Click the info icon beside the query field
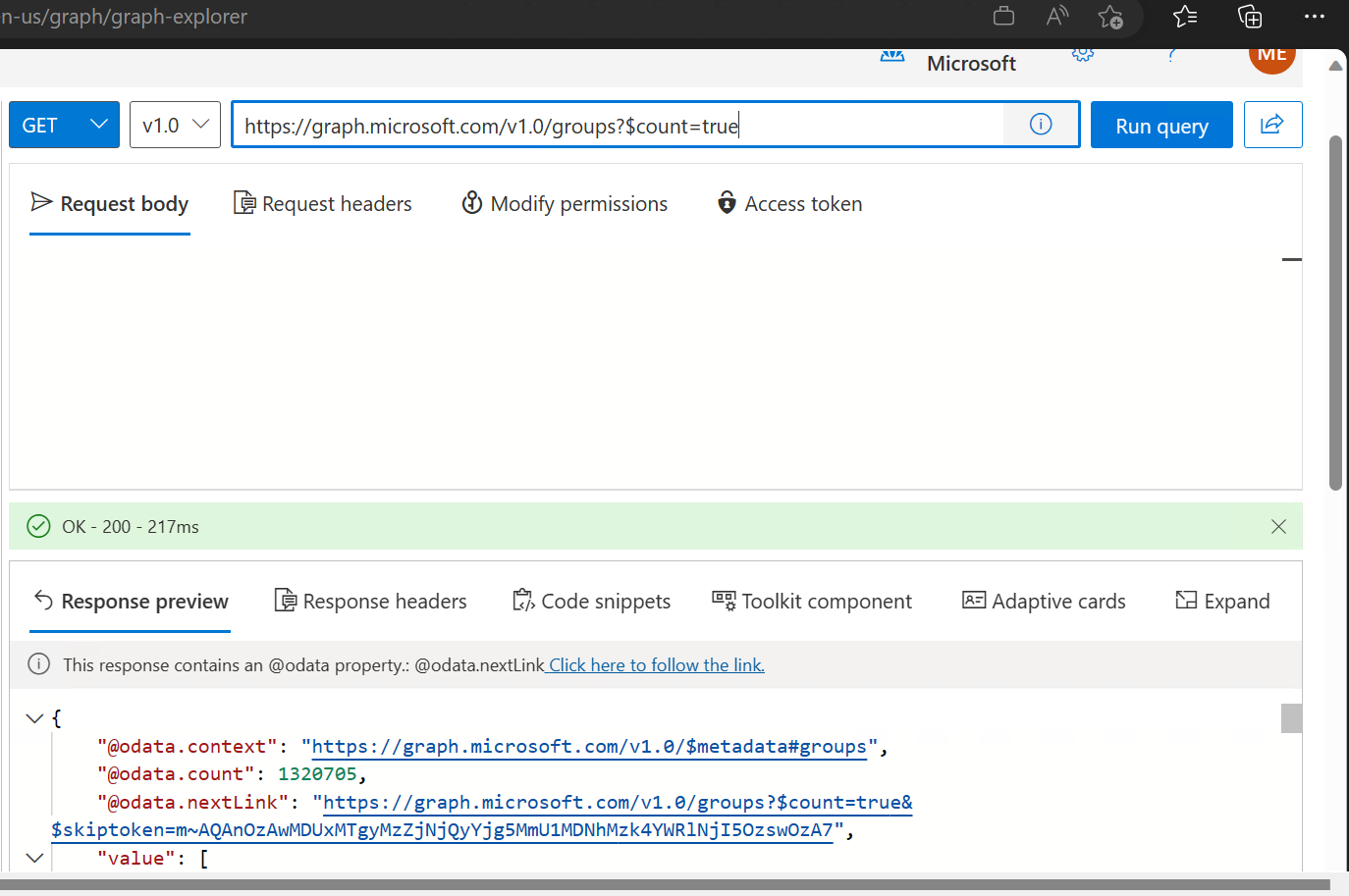 tap(1040, 125)
